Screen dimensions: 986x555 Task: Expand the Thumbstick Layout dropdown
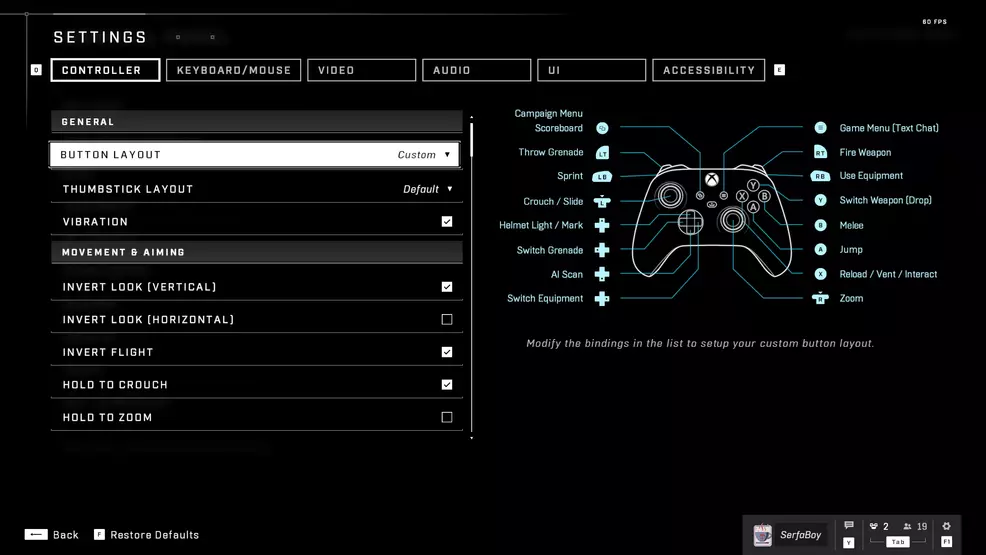[x=255, y=189]
